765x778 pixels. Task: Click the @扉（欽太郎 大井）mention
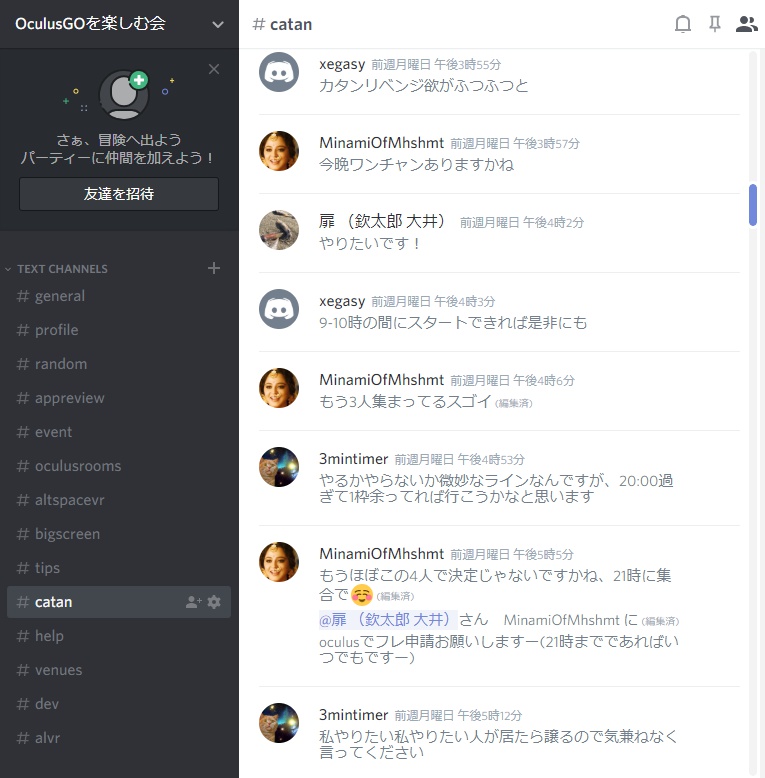tap(387, 620)
